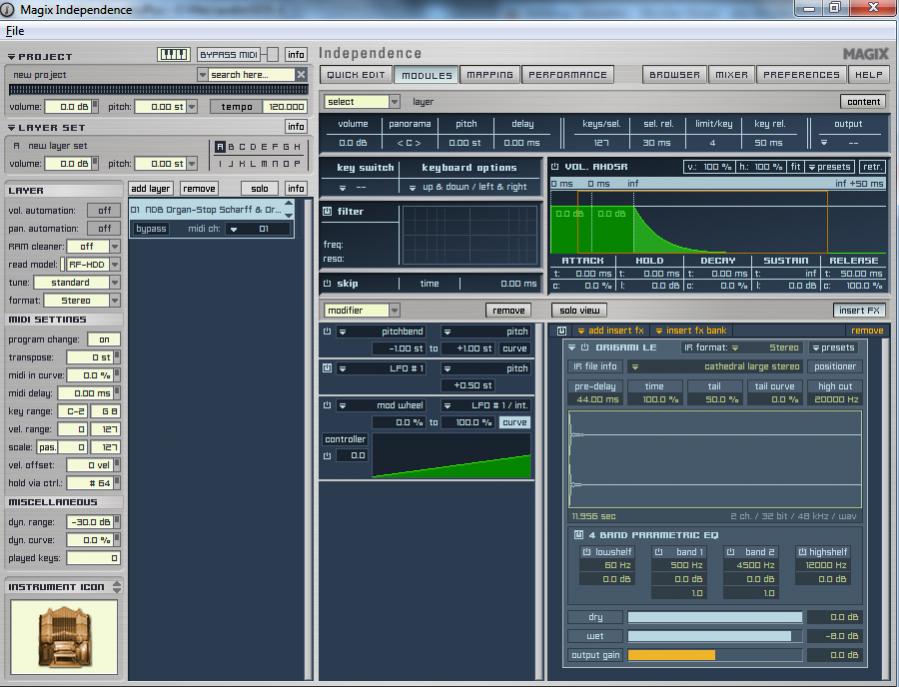Viewport: 899px width, 687px height.
Task: Toggle the EQ band 1 power icon
Action: [659, 552]
